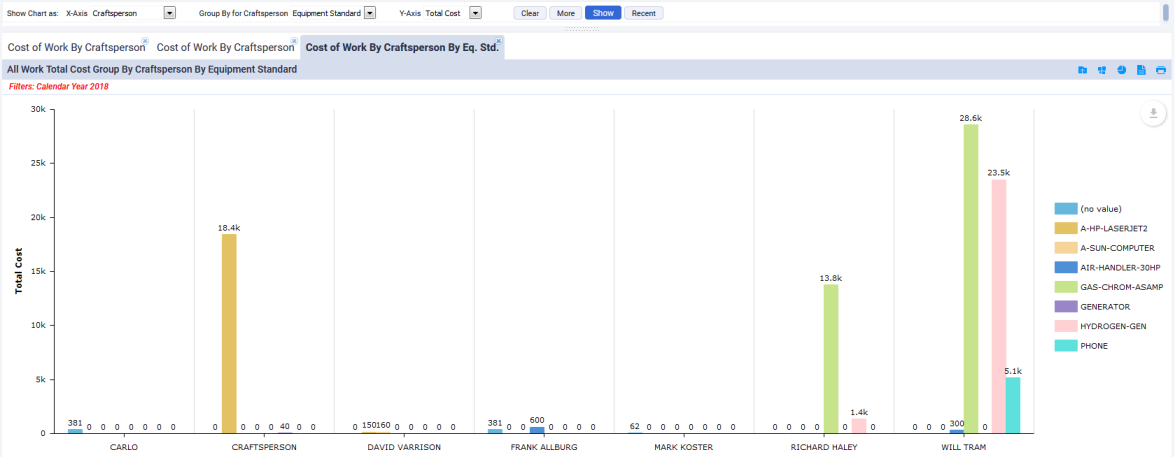Switch to pie chart view icon

1122,70
